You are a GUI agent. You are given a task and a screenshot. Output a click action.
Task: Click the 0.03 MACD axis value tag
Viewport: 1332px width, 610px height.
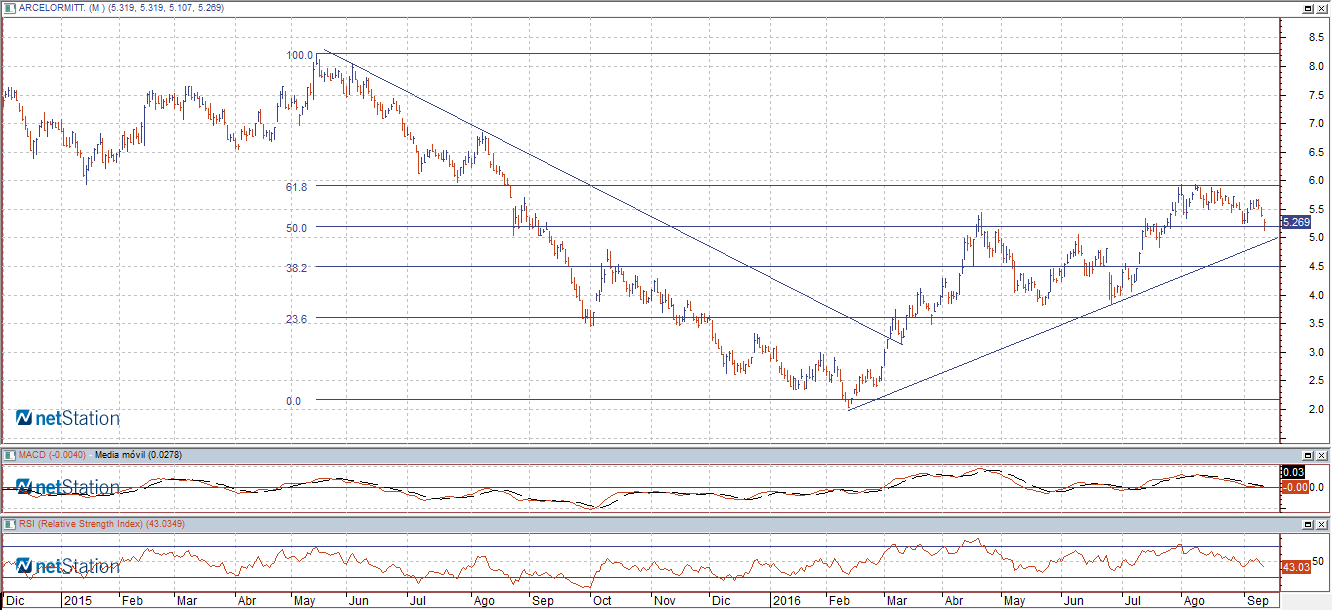point(1293,472)
